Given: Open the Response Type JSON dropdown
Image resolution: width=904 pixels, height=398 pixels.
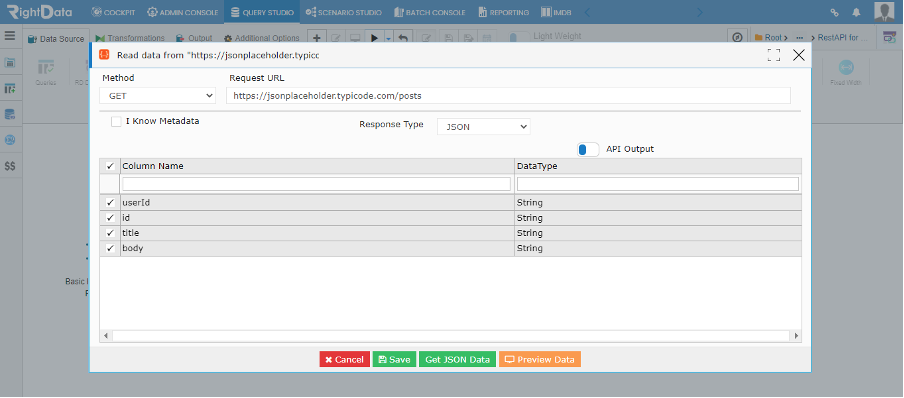Looking at the screenshot, I should click(x=484, y=126).
